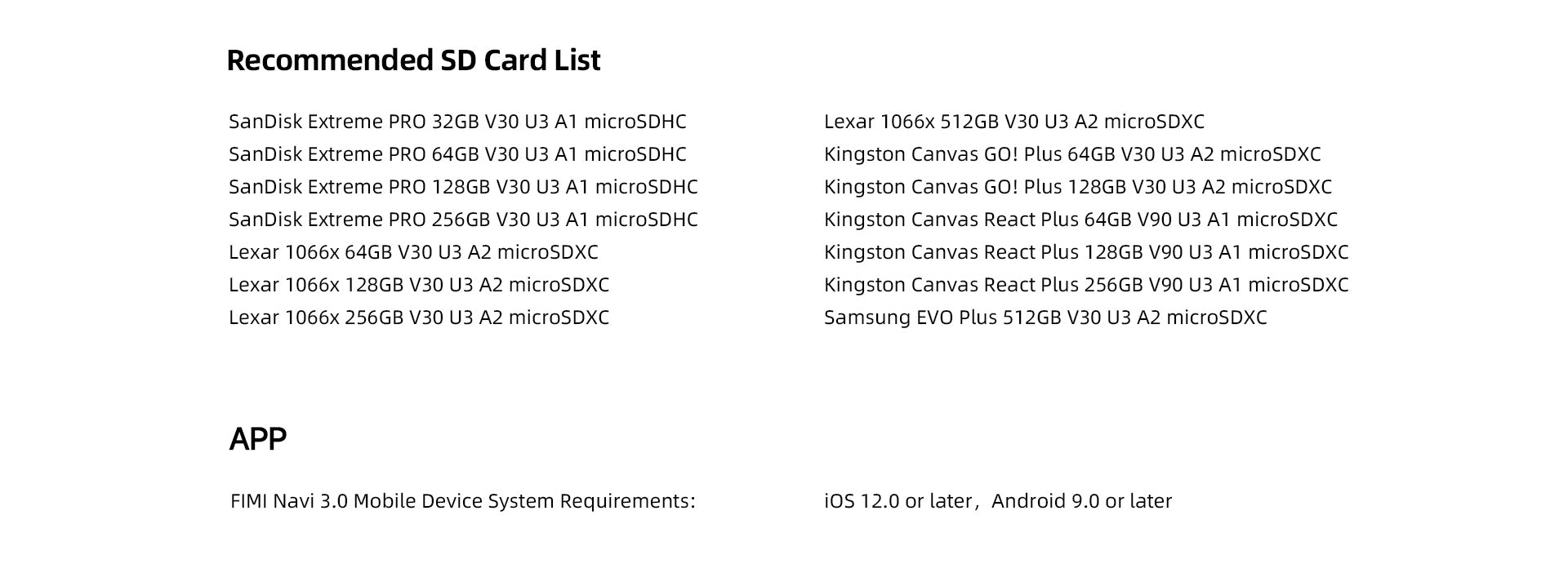Select FIMI Navi 3.0 system requirements label
The height and width of the screenshot is (564, 1568).
[463, 501]
